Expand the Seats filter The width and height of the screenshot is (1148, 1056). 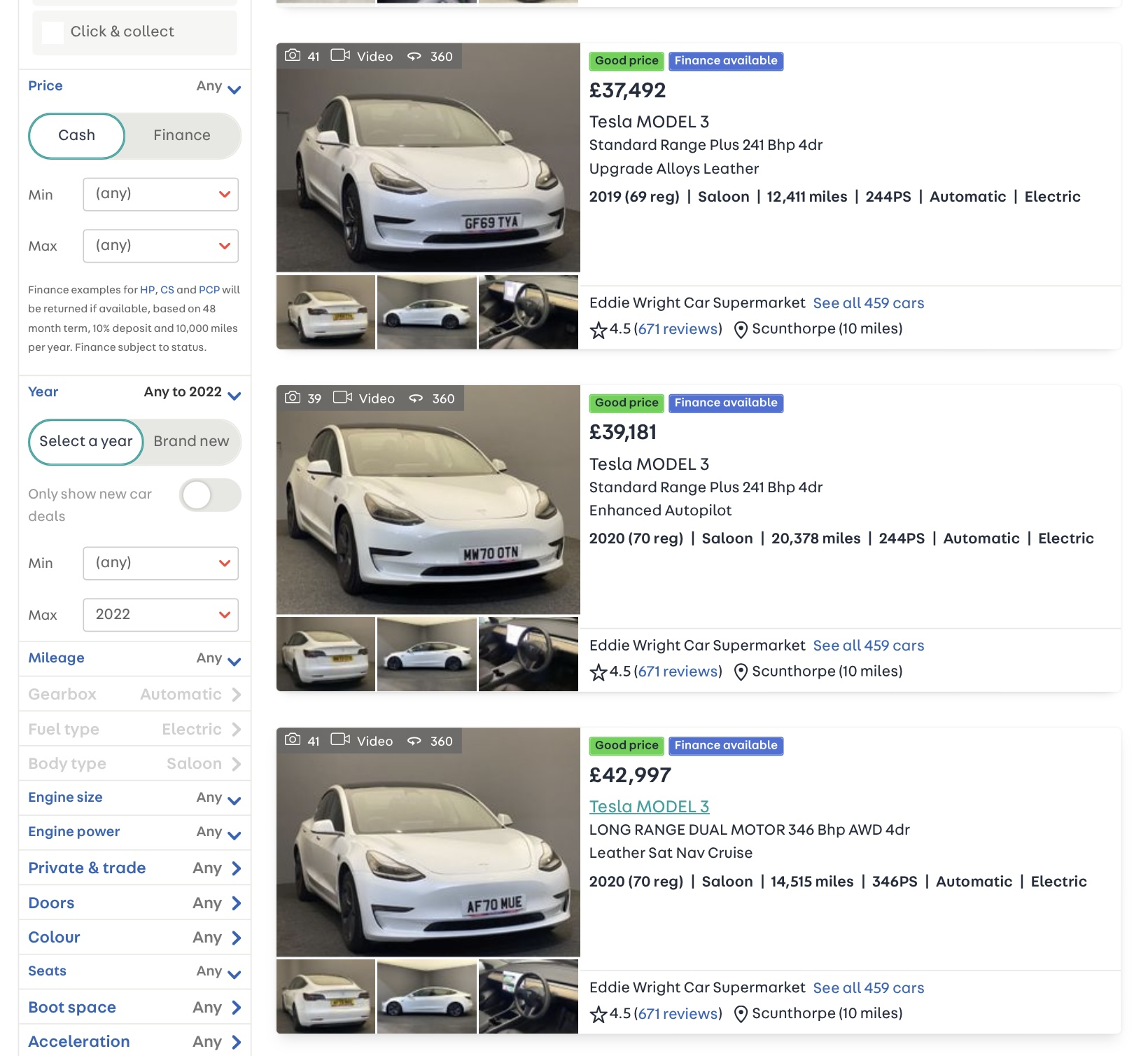tap(134, 972)
